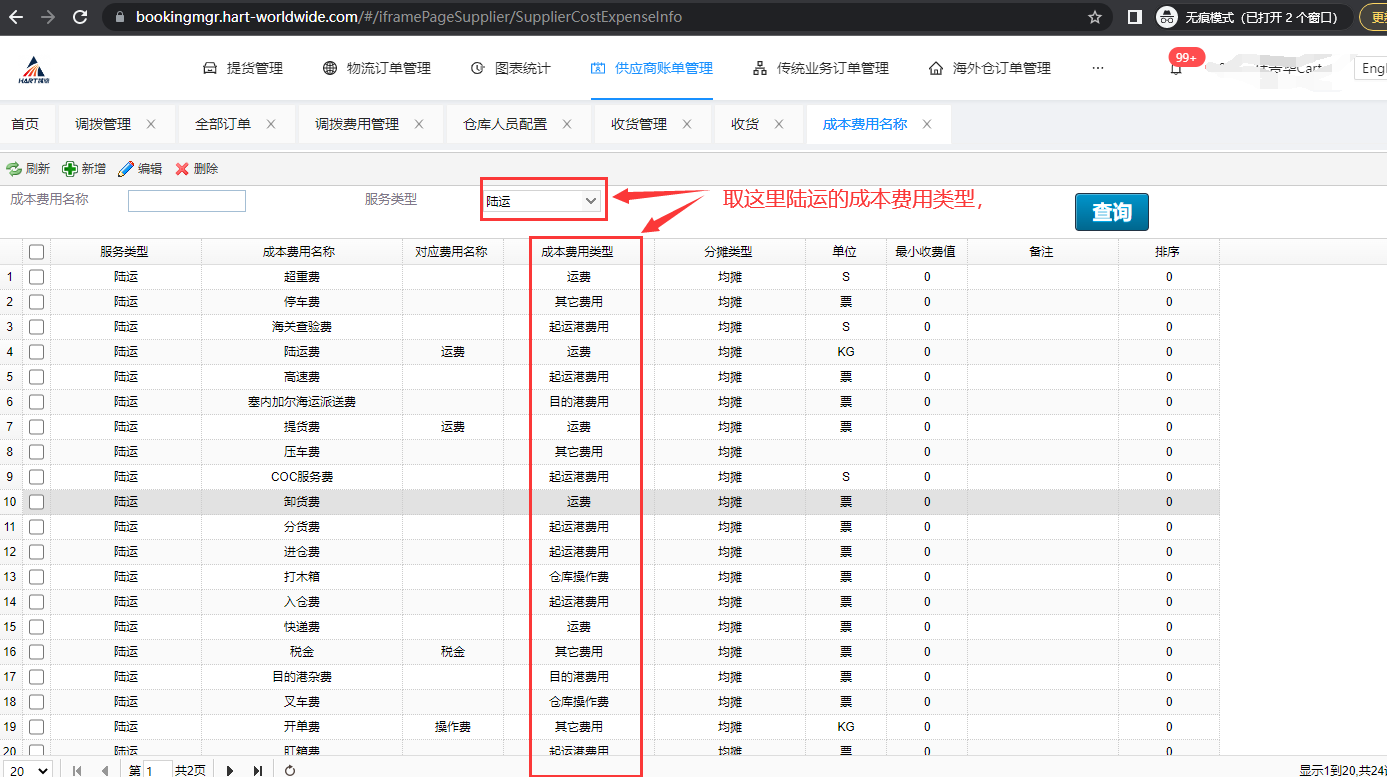1387x777 pixels.
Task: Toggle the select-all checkbox in table header
Action: pyautogui.click(x=37, y=252)
